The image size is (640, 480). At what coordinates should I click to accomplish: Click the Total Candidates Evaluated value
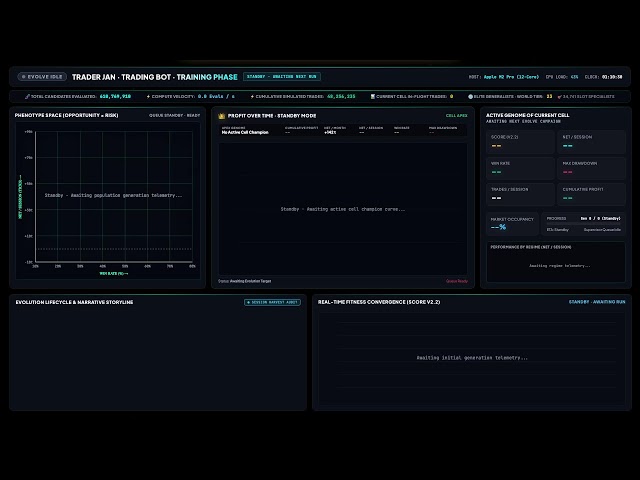115,97
